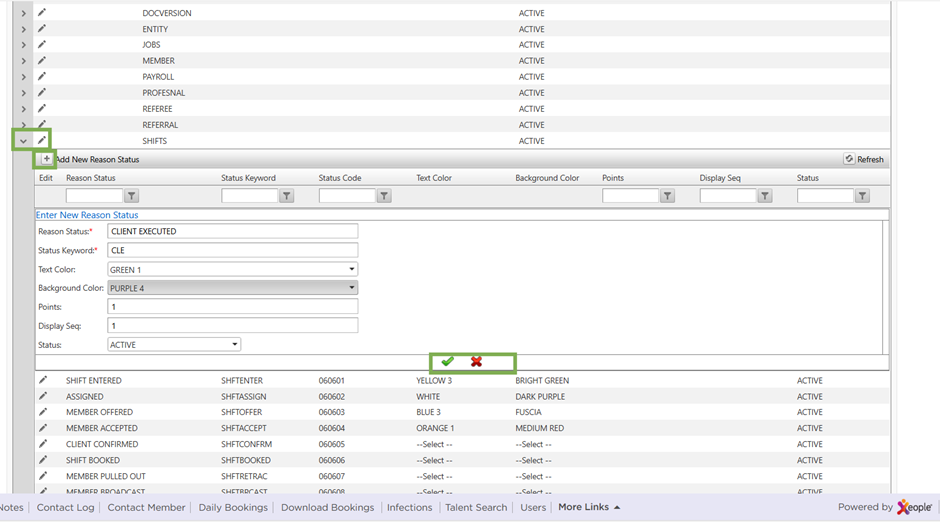
Task: Expand the PROFESNAL row
Action: tap(23, 93)
